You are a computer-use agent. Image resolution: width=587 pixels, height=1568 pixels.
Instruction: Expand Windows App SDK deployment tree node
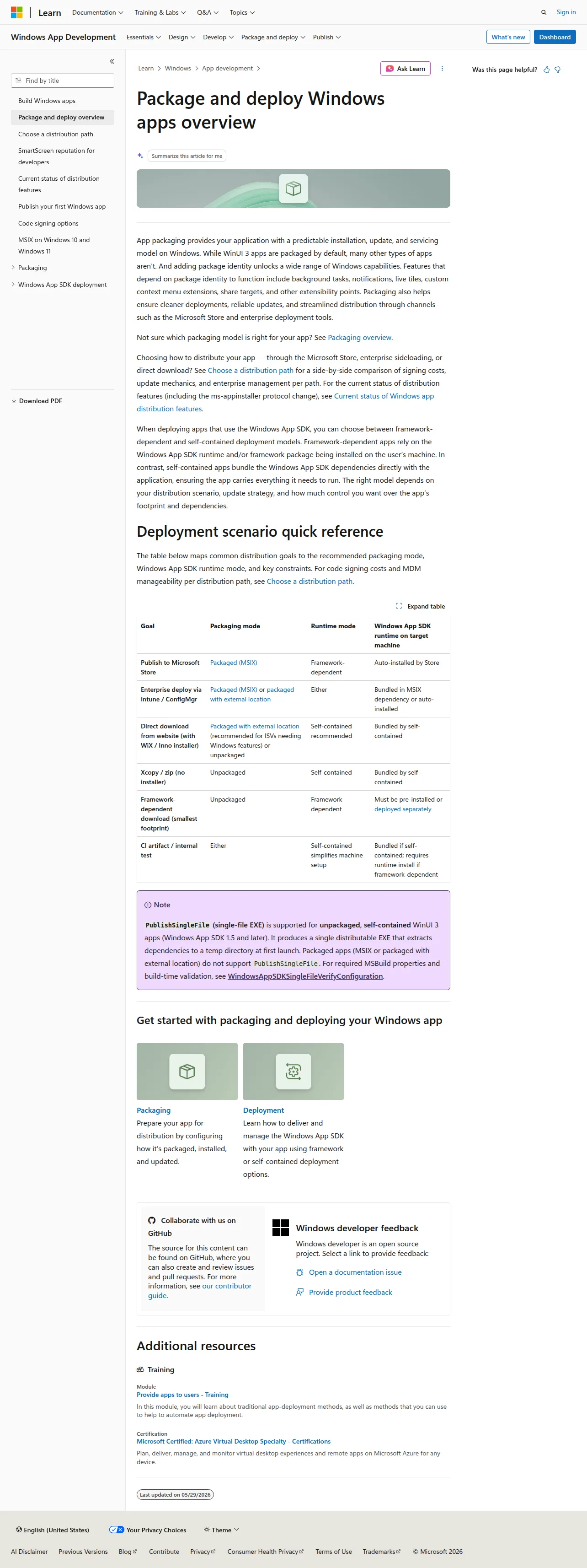point(13,284)
